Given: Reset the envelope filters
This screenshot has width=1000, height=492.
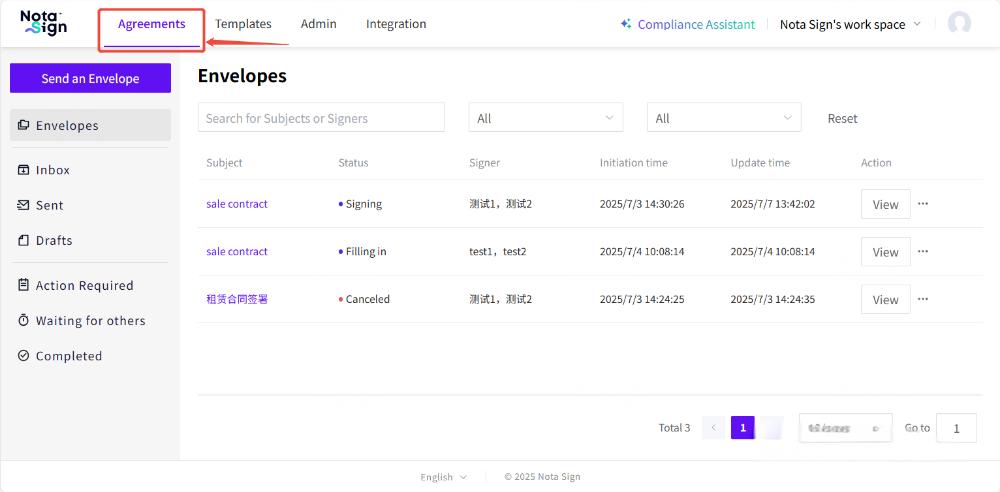Looking at the screenshot, I should coord(842,118).
